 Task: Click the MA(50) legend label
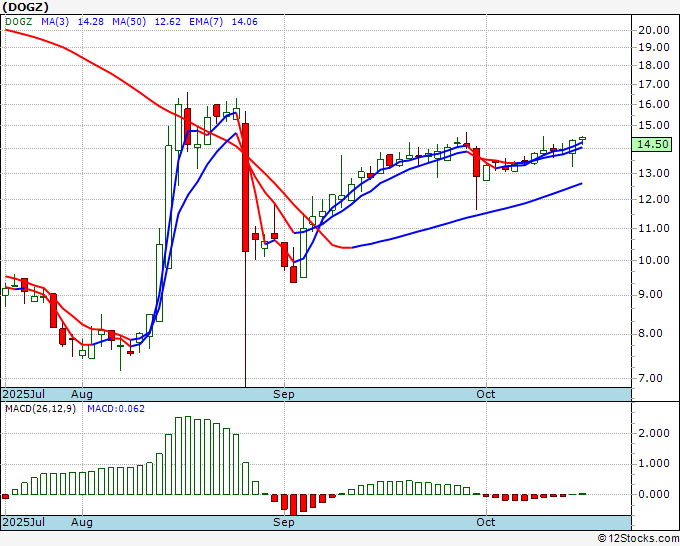pos(129,22)
